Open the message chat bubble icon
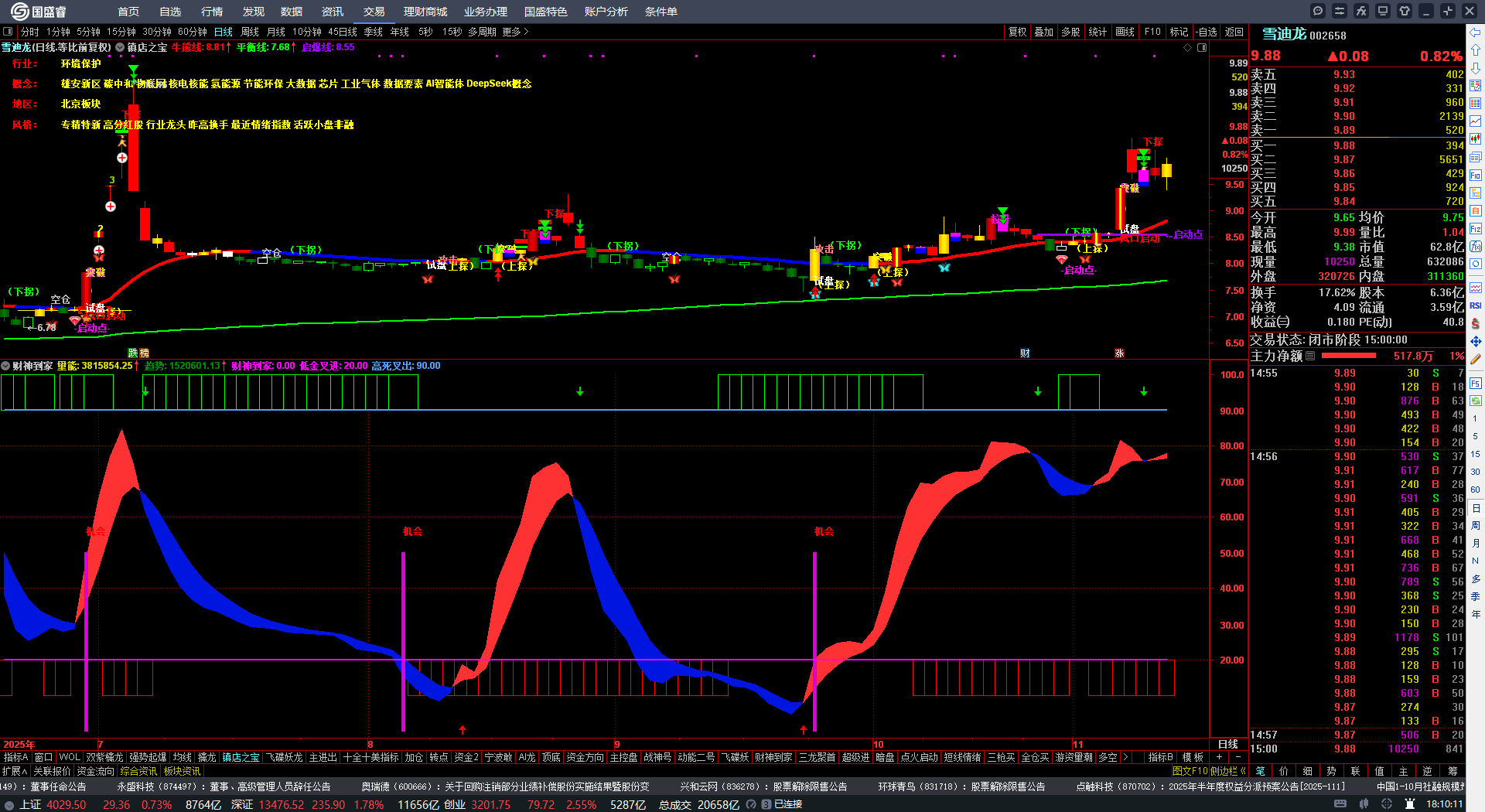The width and height of the screenshot is (1485, 812). pos(1318,11)
